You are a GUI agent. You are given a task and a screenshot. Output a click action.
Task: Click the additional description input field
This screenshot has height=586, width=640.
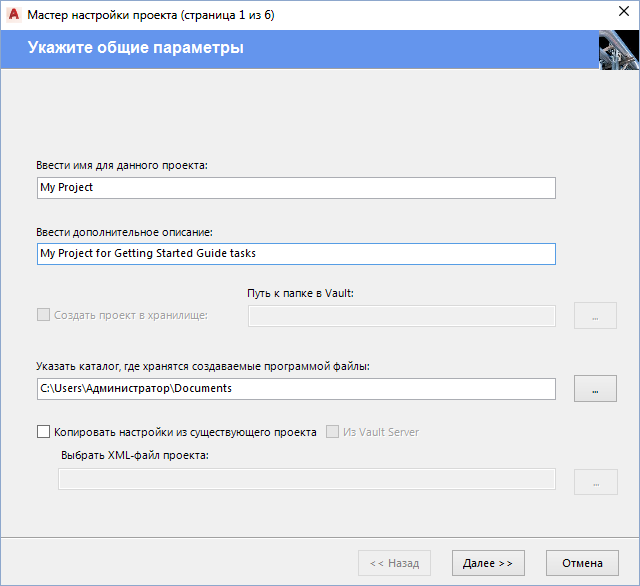[295, 254]
